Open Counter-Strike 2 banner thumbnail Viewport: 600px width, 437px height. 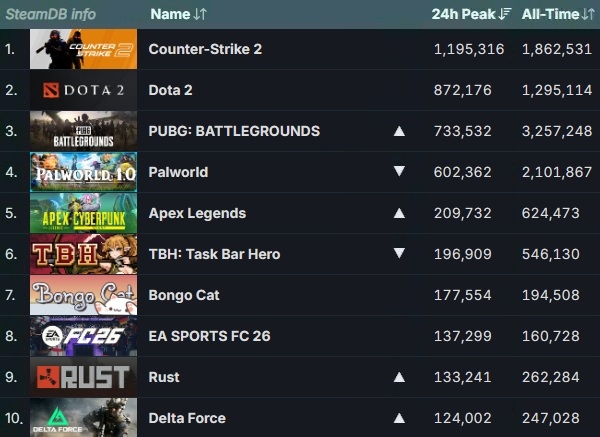tap(83, 49)
